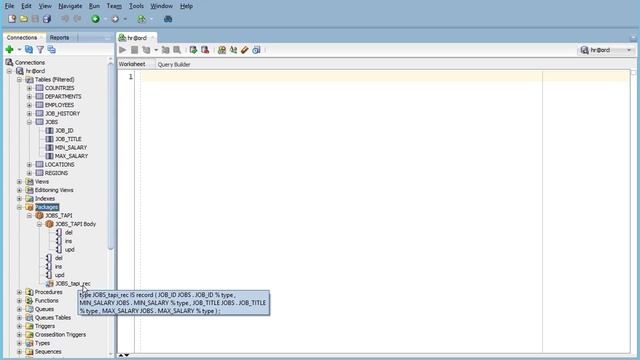Select the MIN_SALARY column
This screenshot has width=640, height=360.
tap(71, 148)
